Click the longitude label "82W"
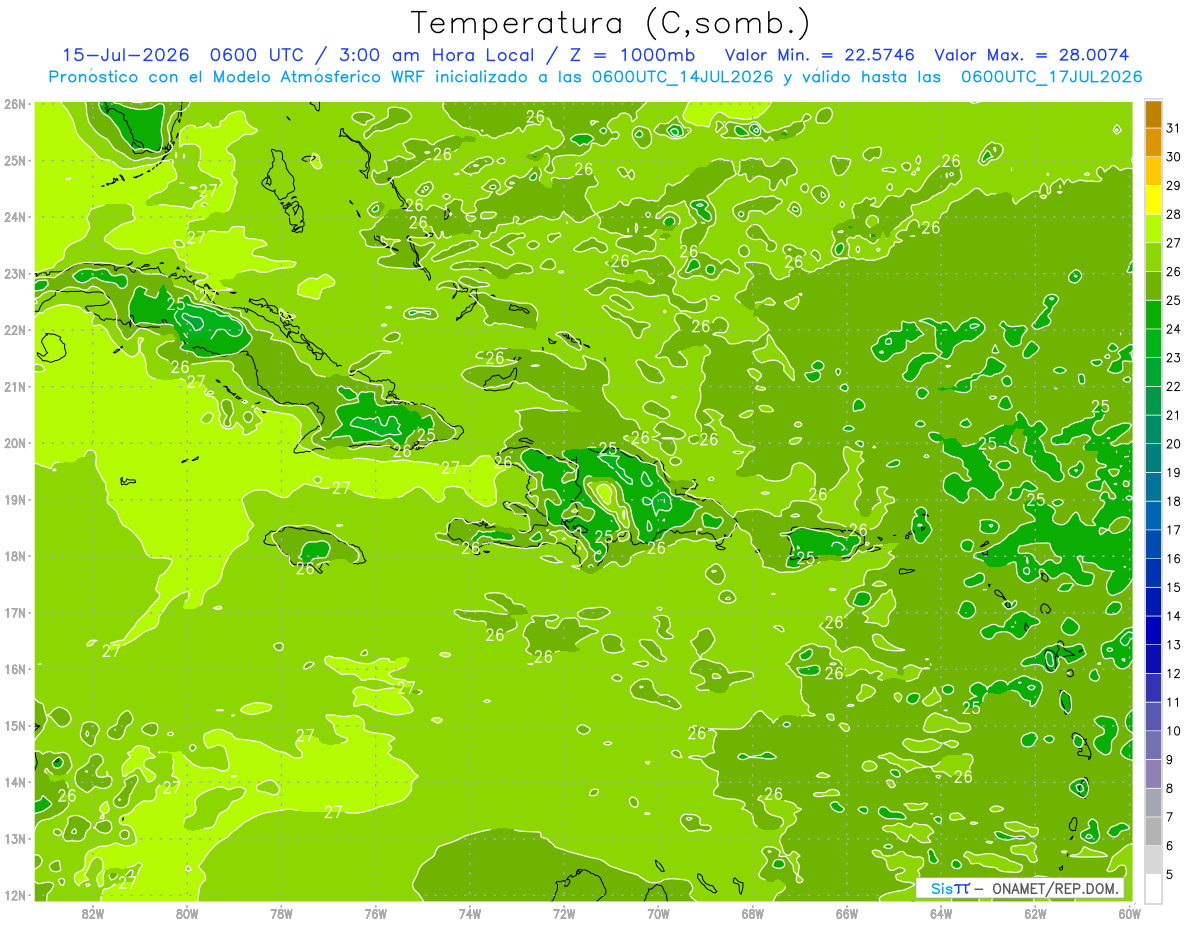1200x927 pixels. pyautogui.click(x=92, y=913)
